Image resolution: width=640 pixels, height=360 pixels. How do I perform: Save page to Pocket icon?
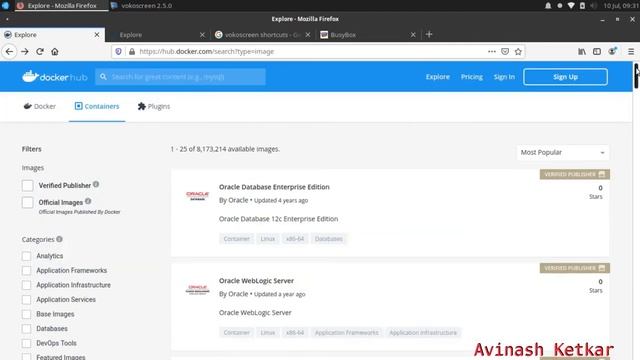(505, 51)
